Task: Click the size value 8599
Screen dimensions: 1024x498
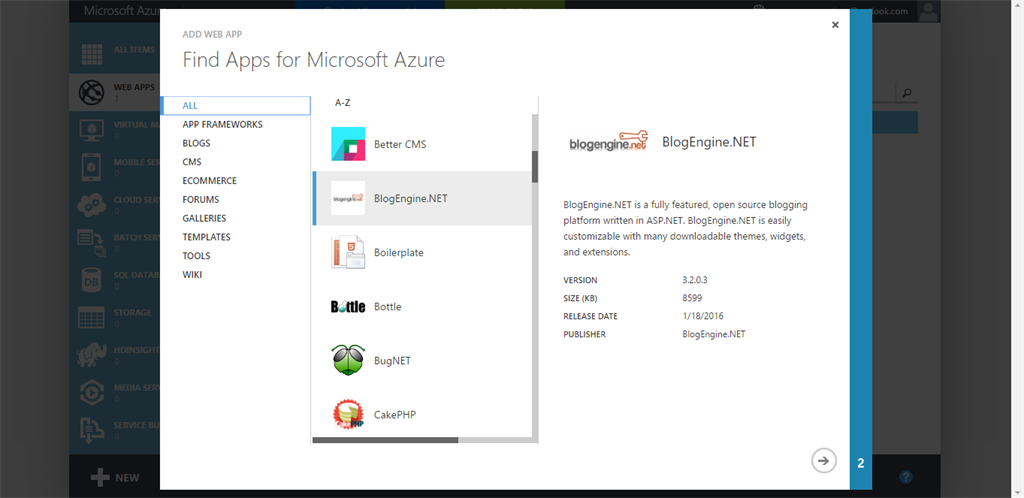Action: pos(692,298)
